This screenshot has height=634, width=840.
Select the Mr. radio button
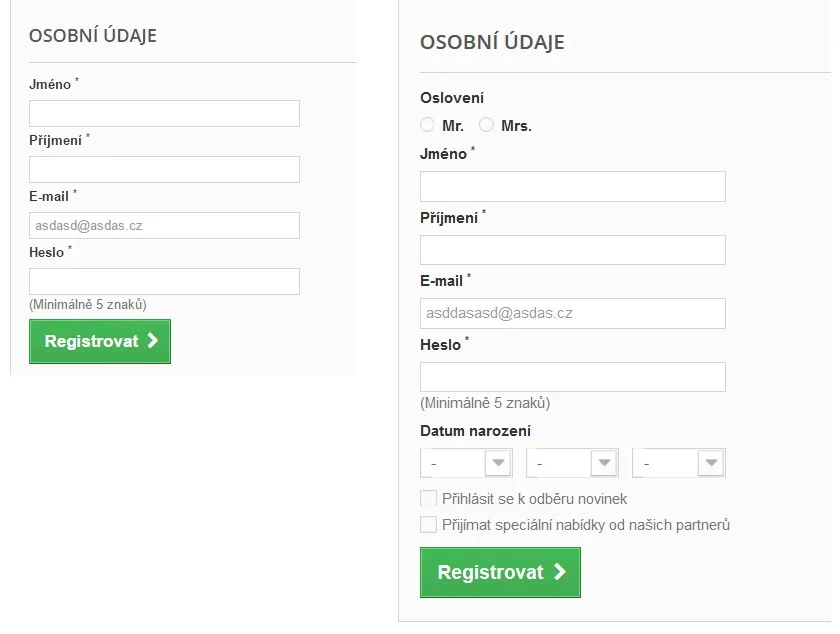click(x=427, y=125)
